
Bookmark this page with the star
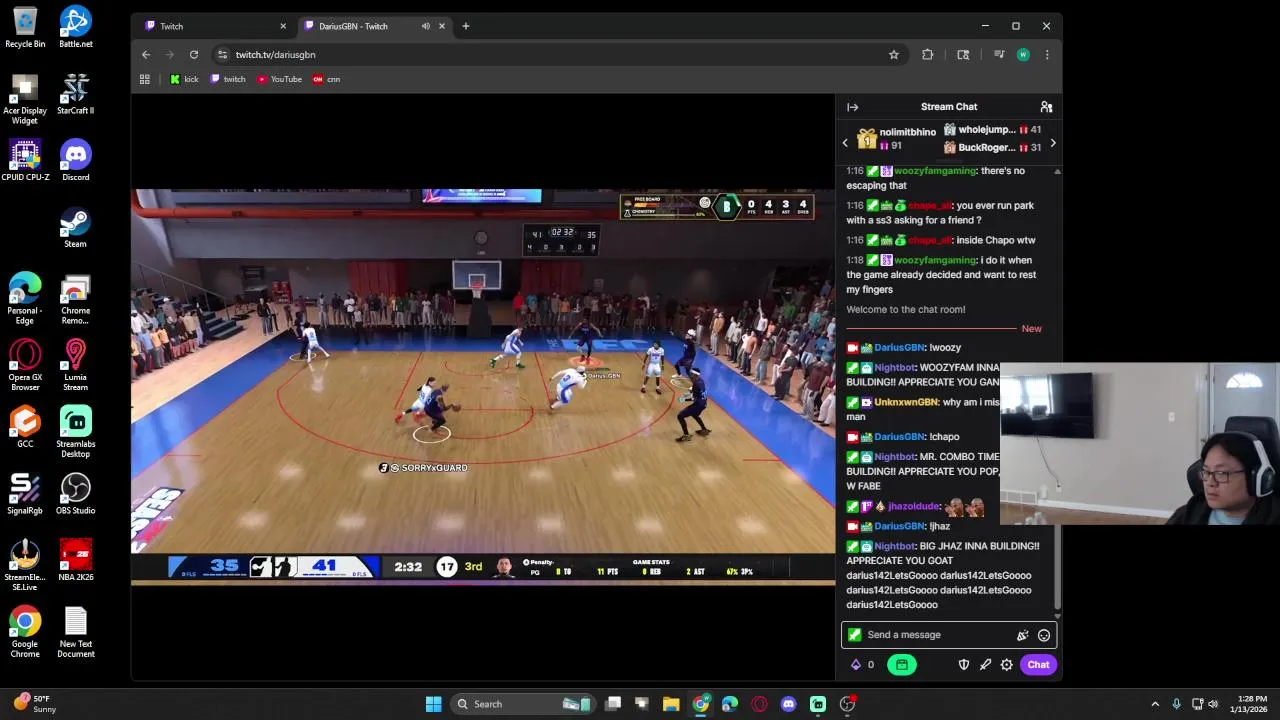894,55
